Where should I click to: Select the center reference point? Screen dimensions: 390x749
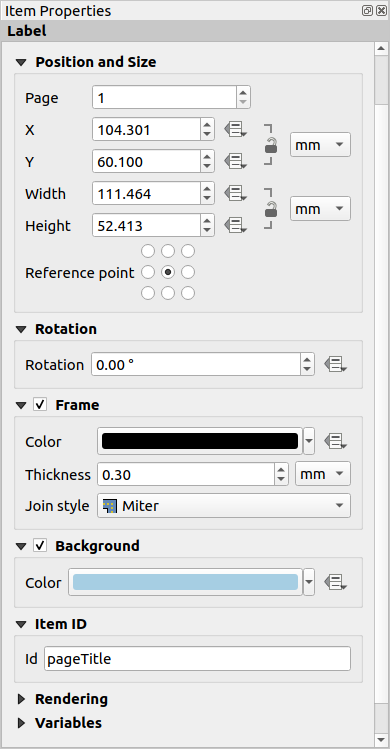[168, 272]
